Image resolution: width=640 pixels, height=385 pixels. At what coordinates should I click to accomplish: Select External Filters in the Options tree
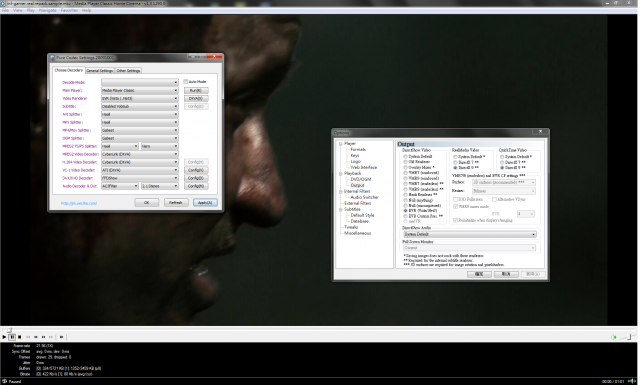358,203
